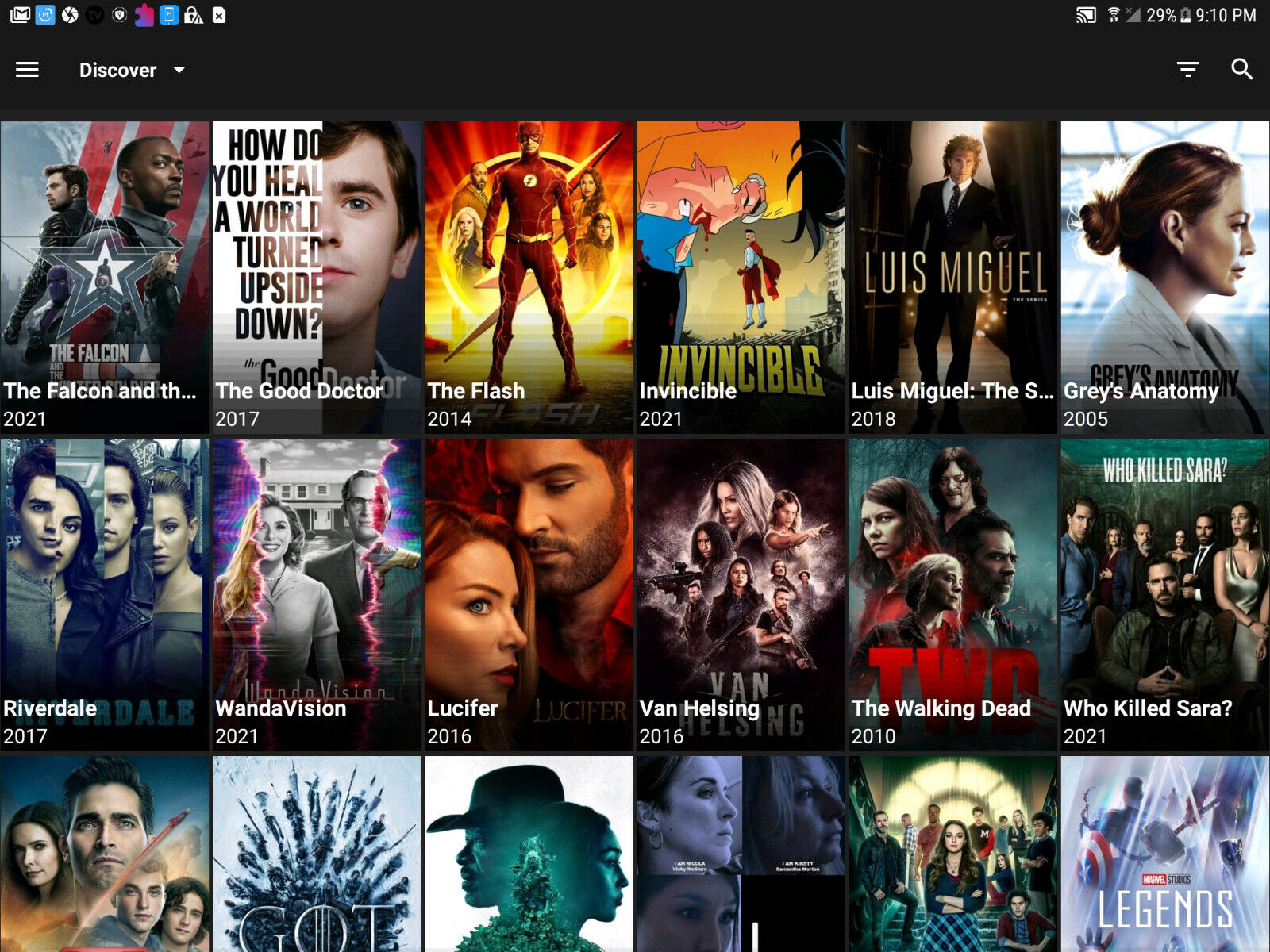Open The Falcon and the Winter Soldier poster

click(105, 277)
